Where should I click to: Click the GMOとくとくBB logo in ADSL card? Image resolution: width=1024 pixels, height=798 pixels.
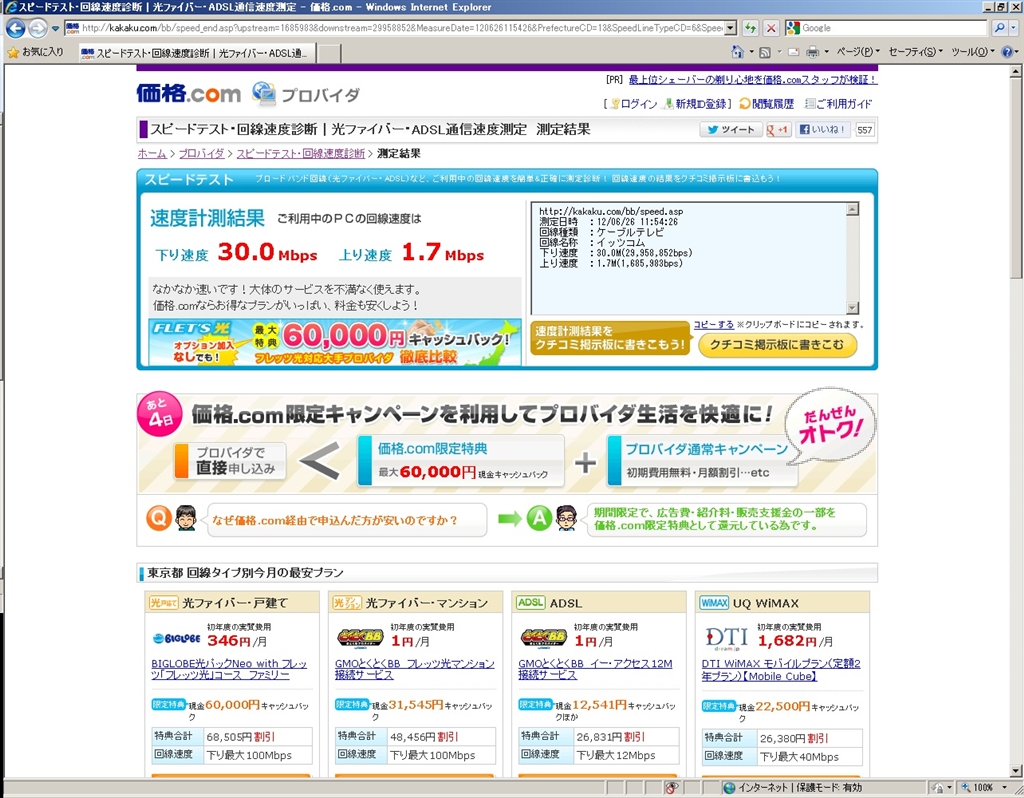(543, 636)
